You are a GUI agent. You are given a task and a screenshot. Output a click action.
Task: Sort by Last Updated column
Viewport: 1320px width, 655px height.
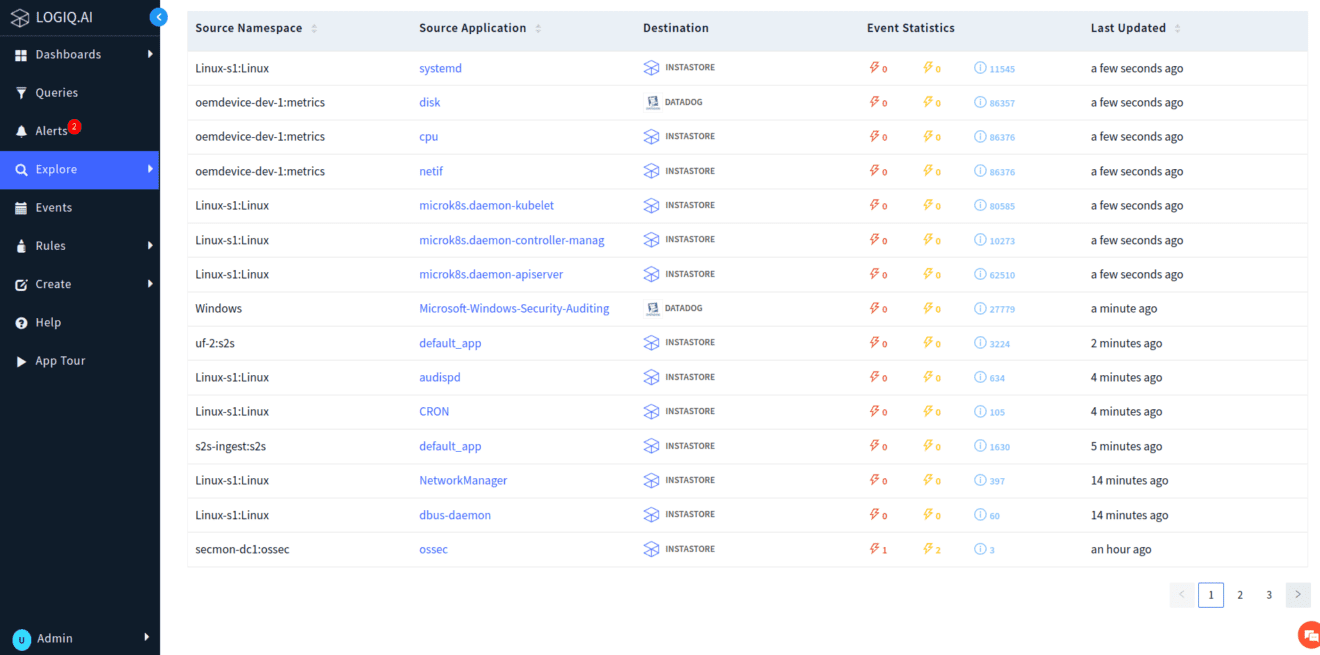pos(1177,29)
